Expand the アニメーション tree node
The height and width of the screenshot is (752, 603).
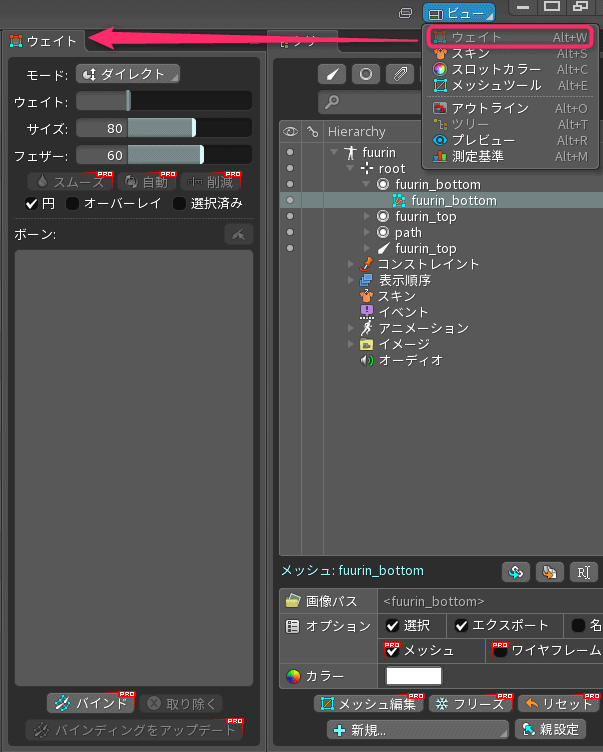pyautogui.click(x=351, y=328)
